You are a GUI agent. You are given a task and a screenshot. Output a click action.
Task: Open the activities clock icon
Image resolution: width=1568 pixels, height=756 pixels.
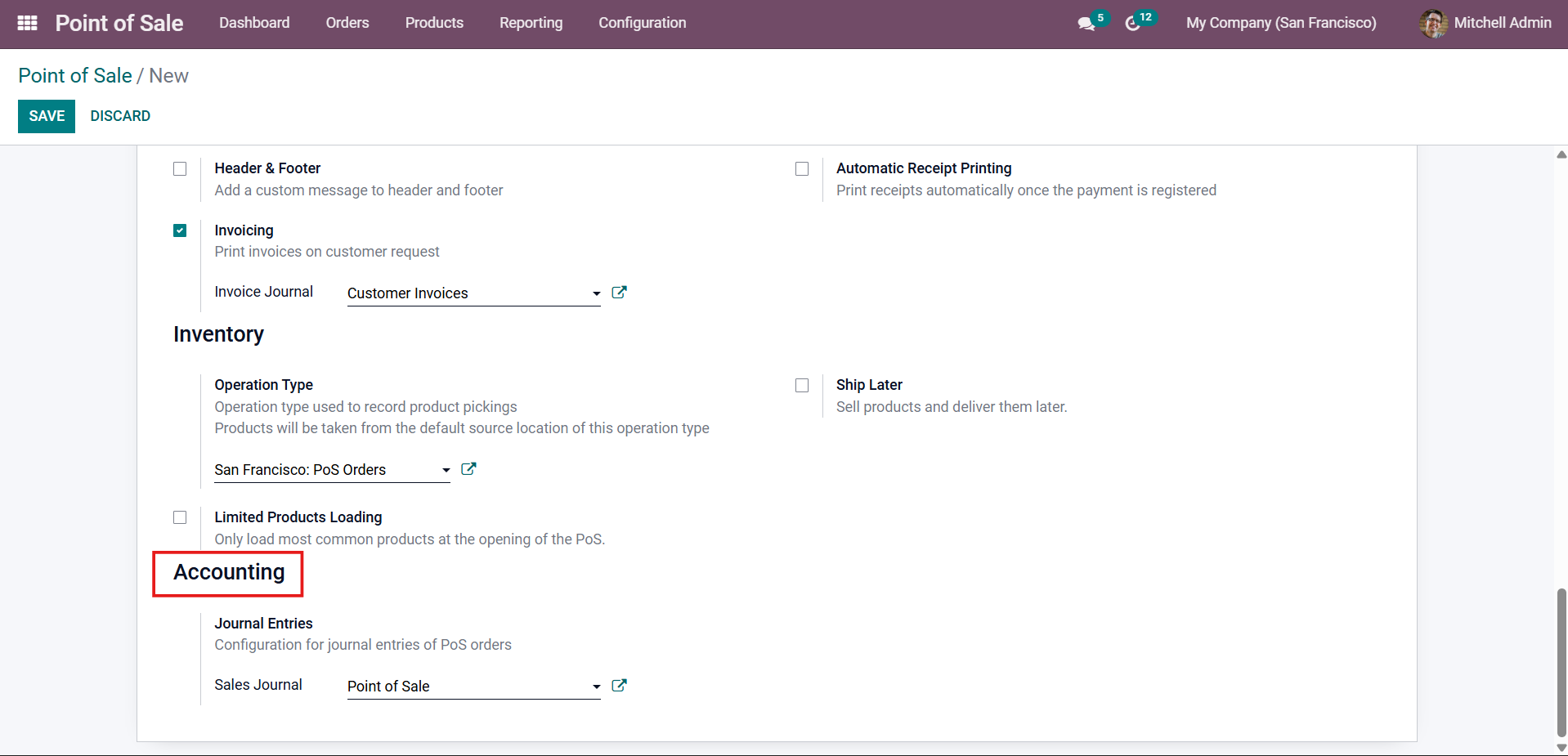(x=1132, y=24)
